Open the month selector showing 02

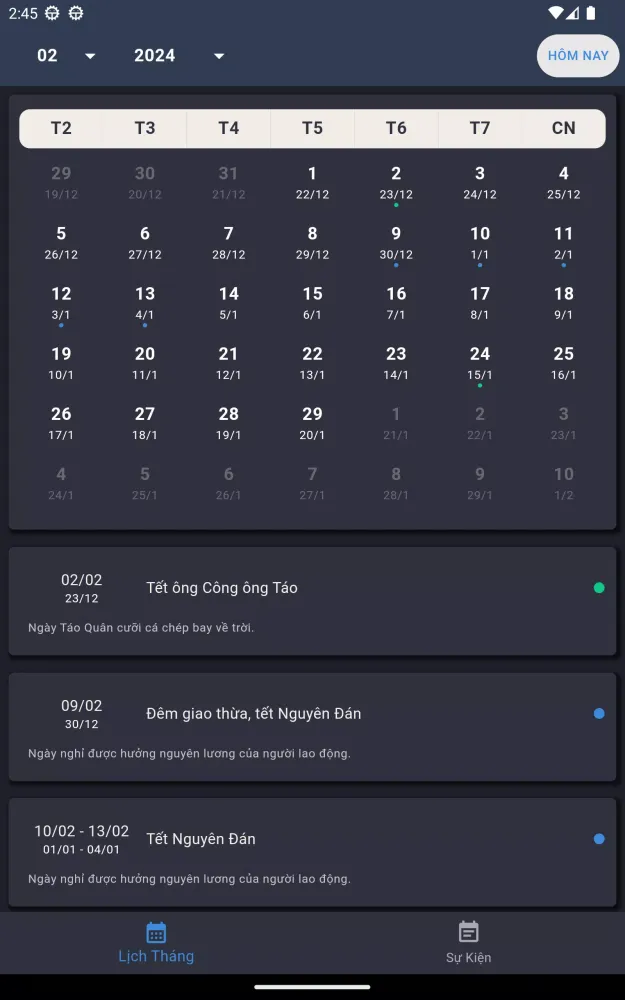pos(48,56)
